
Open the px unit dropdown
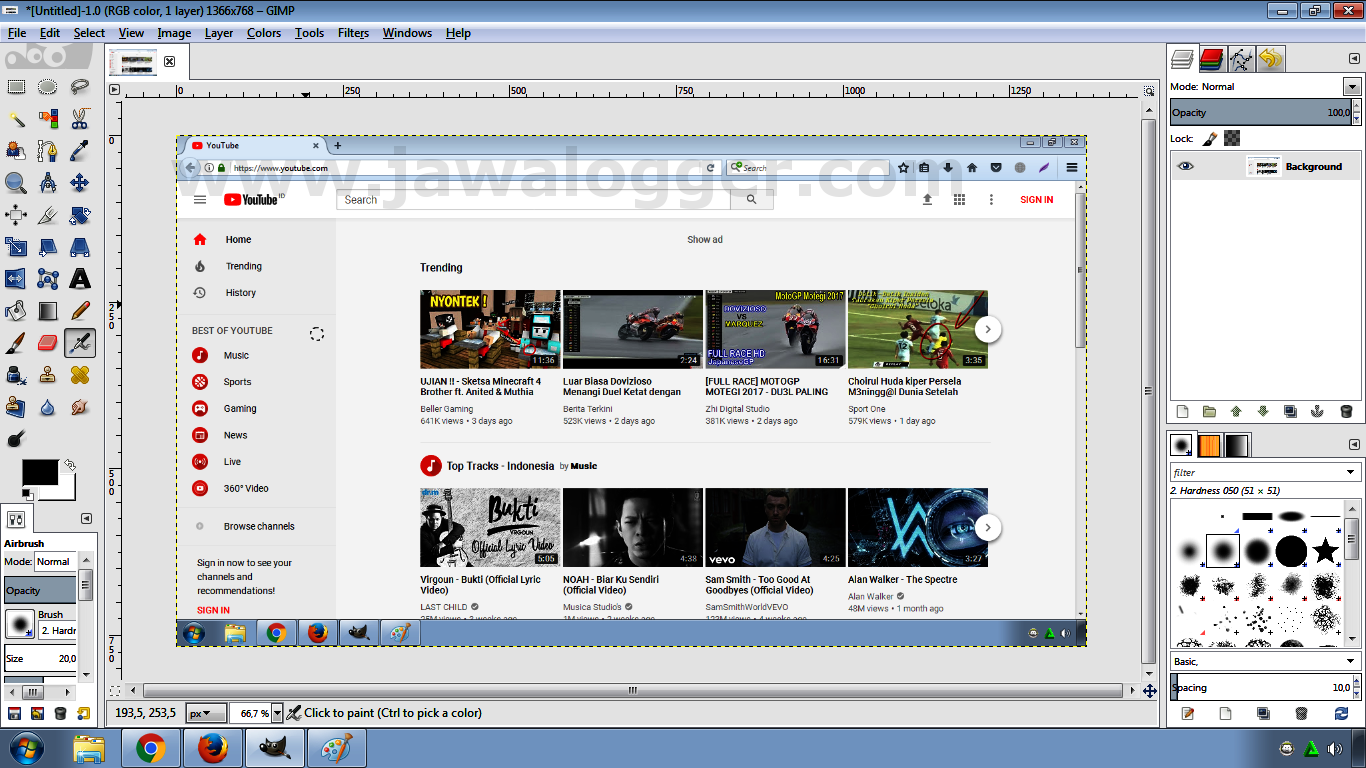tap(206, 713)
